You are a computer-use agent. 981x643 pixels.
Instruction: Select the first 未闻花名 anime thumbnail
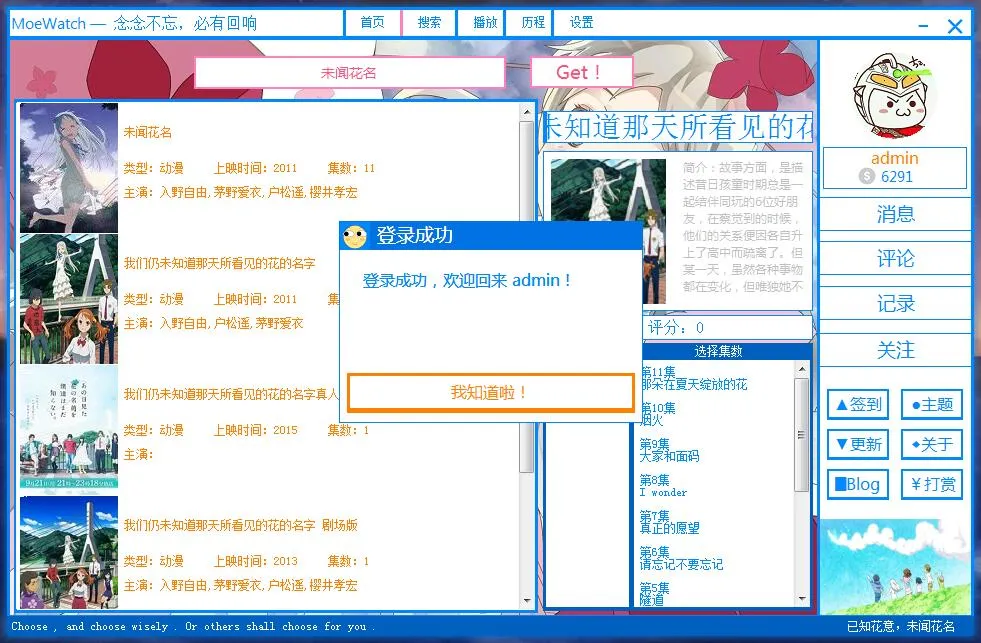coord(69,167)
